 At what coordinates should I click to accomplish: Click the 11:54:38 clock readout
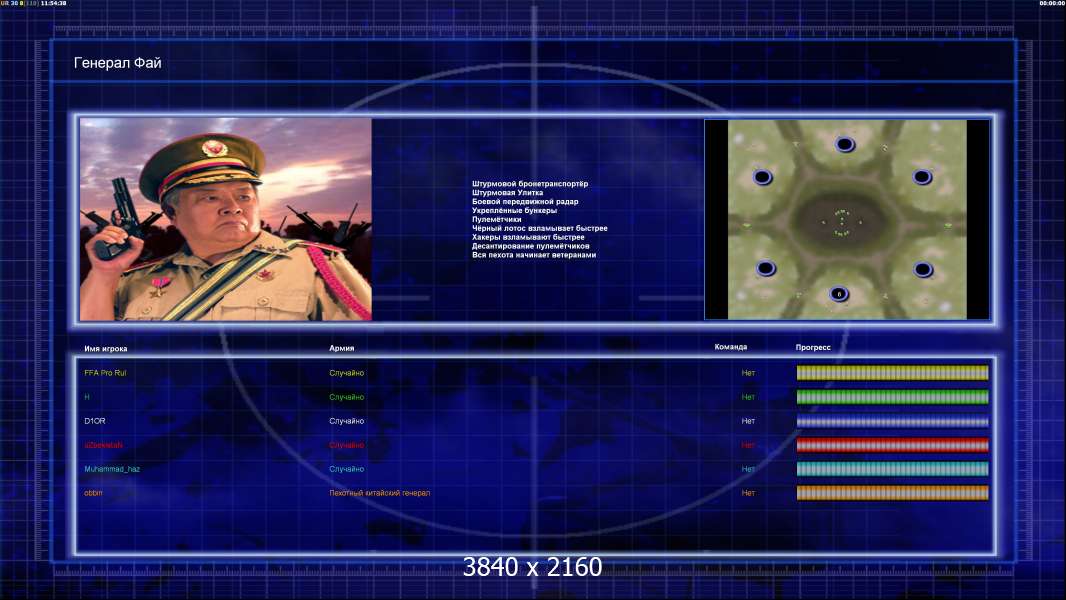[54, 3]
